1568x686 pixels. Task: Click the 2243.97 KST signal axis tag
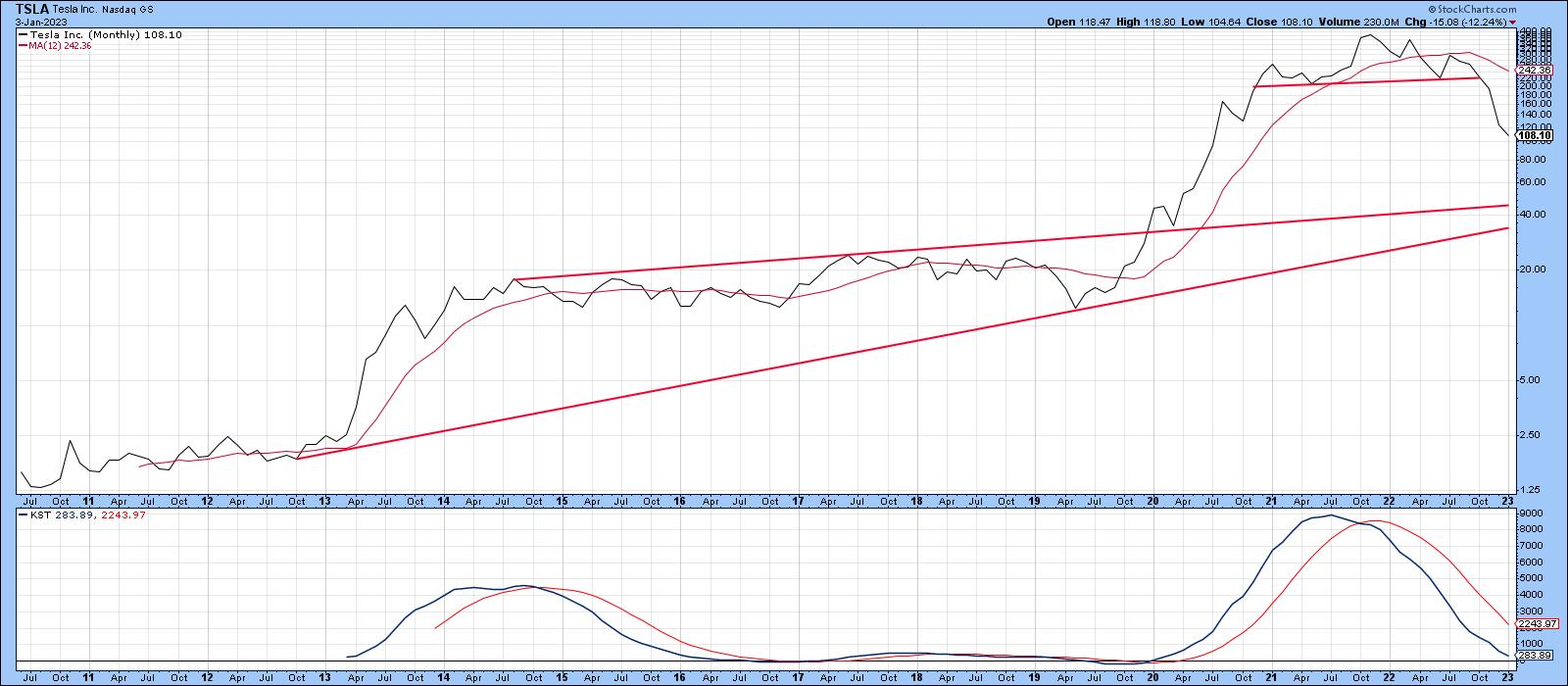tap(1535, 623)
